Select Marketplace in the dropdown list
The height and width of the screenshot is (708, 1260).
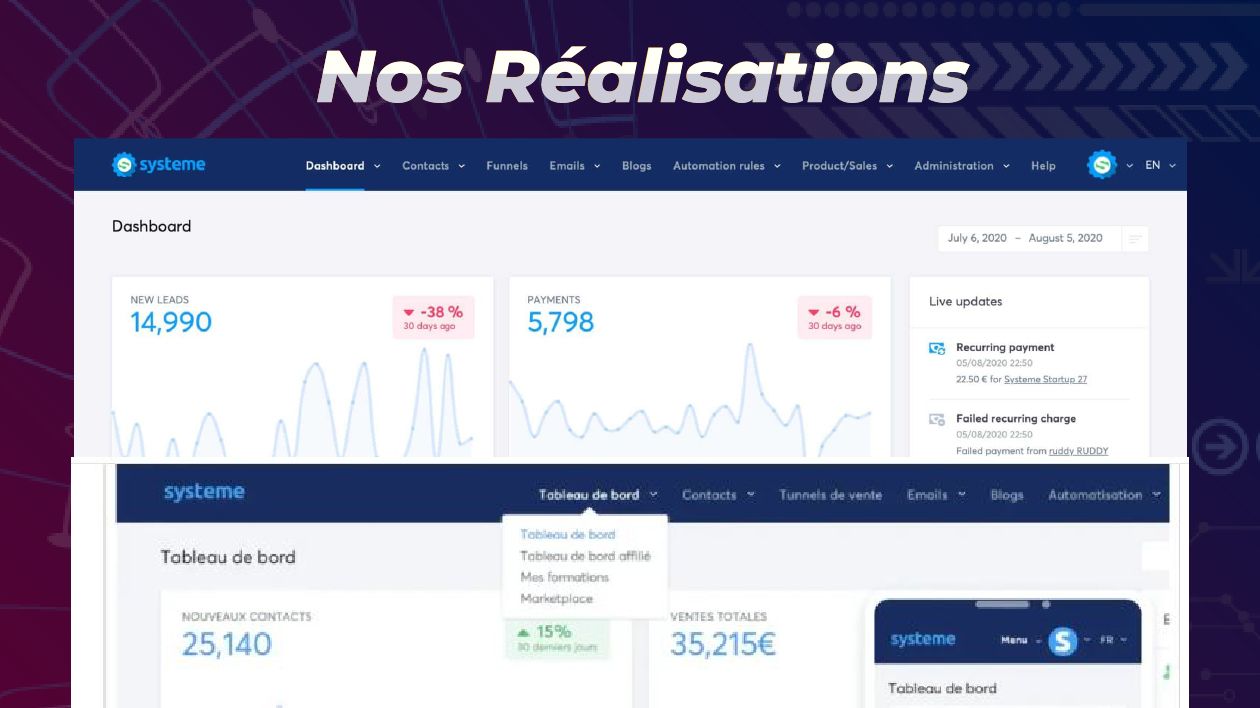[x=556, y=599]
